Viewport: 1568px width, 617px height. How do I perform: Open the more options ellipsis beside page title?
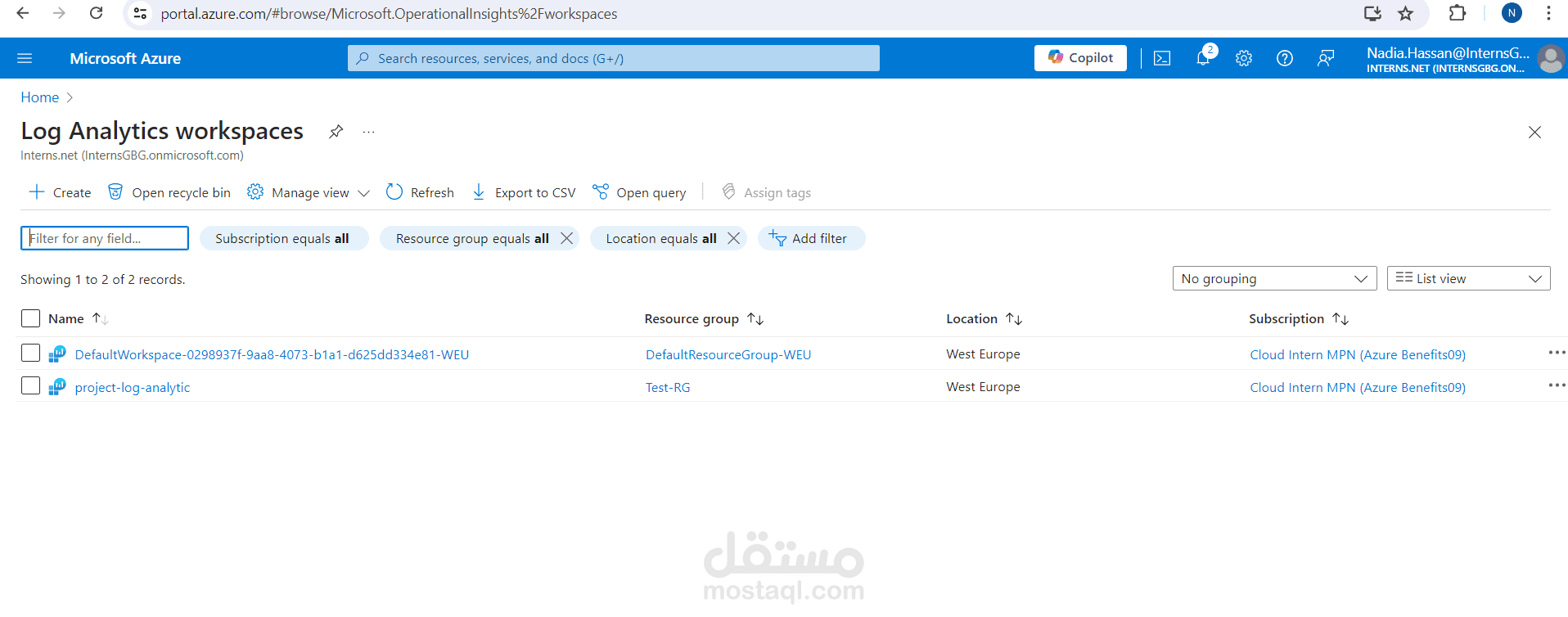pyautogui.click(x=369, y=132)
